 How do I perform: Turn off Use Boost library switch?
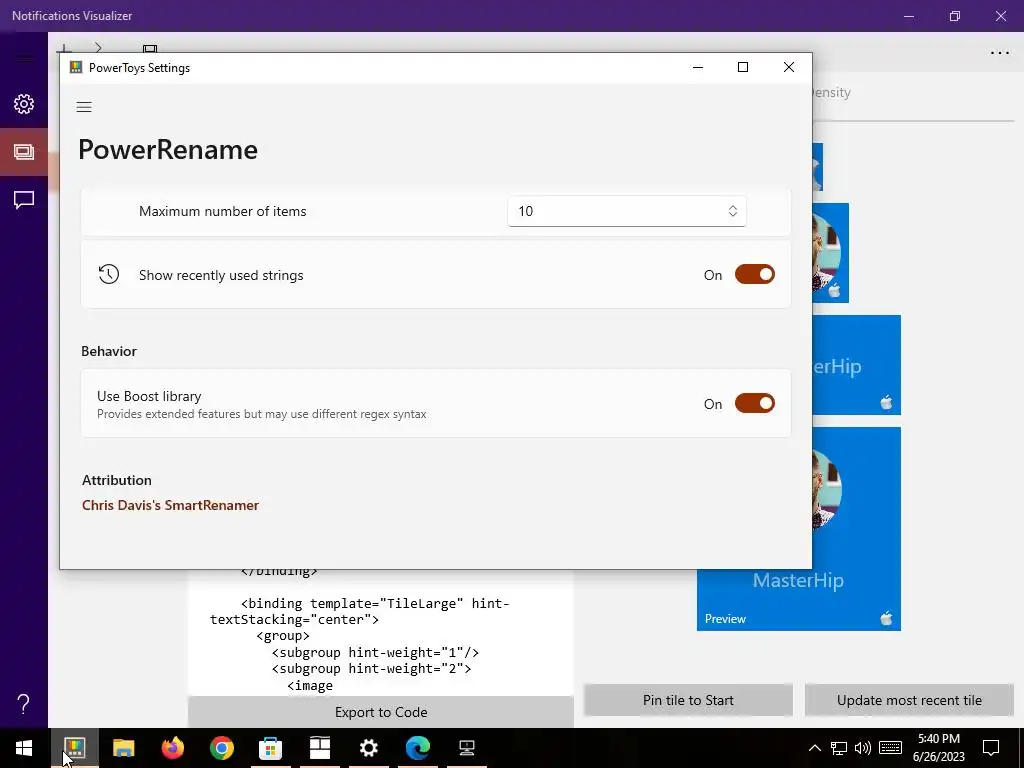(x=754, y=404)
